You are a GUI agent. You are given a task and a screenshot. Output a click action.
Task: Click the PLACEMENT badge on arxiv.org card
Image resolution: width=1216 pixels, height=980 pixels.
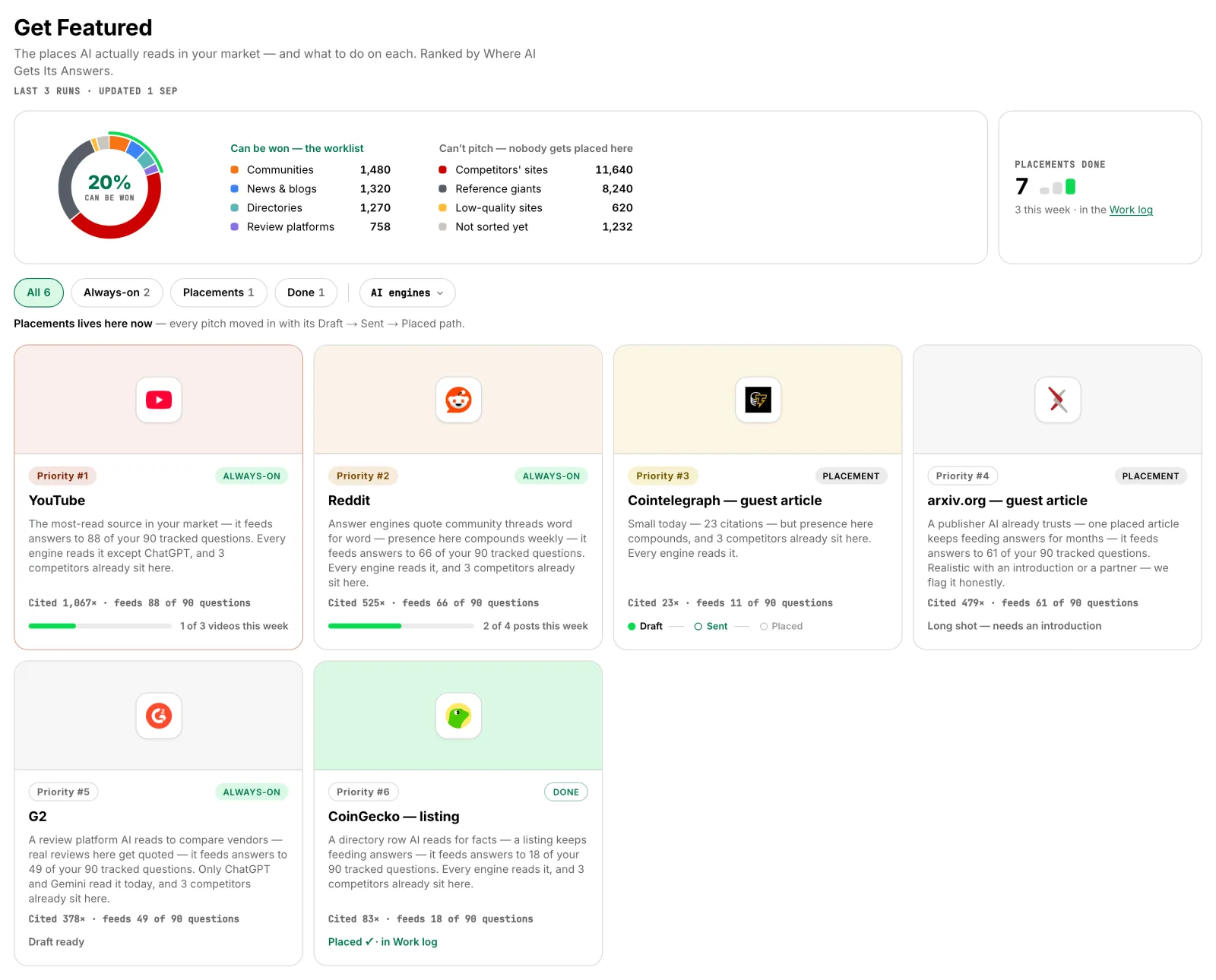[x=1151, y=476]
